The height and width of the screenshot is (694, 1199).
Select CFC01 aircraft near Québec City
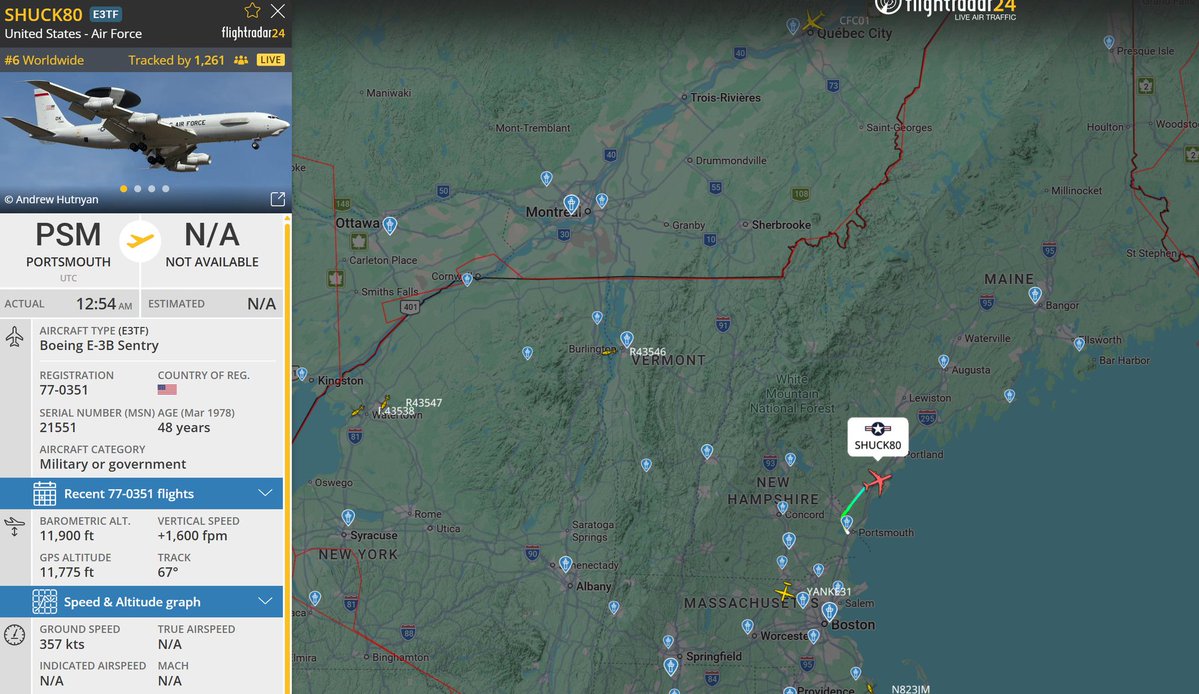pyautogui.click(x=814, y=21)
